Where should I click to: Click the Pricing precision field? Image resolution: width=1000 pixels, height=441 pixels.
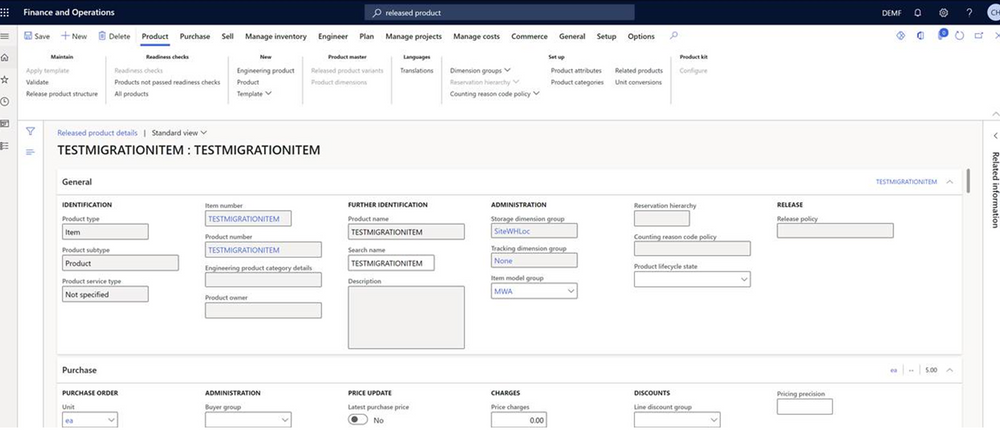pos(804,407)
